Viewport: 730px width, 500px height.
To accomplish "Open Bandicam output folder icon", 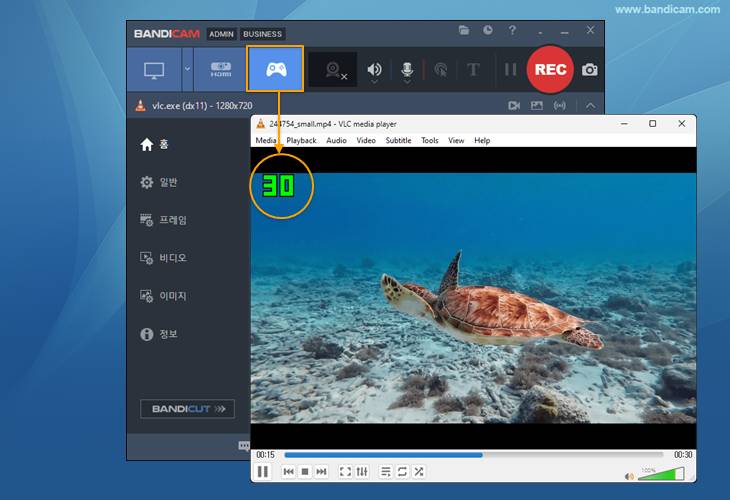I will point(464,32).
